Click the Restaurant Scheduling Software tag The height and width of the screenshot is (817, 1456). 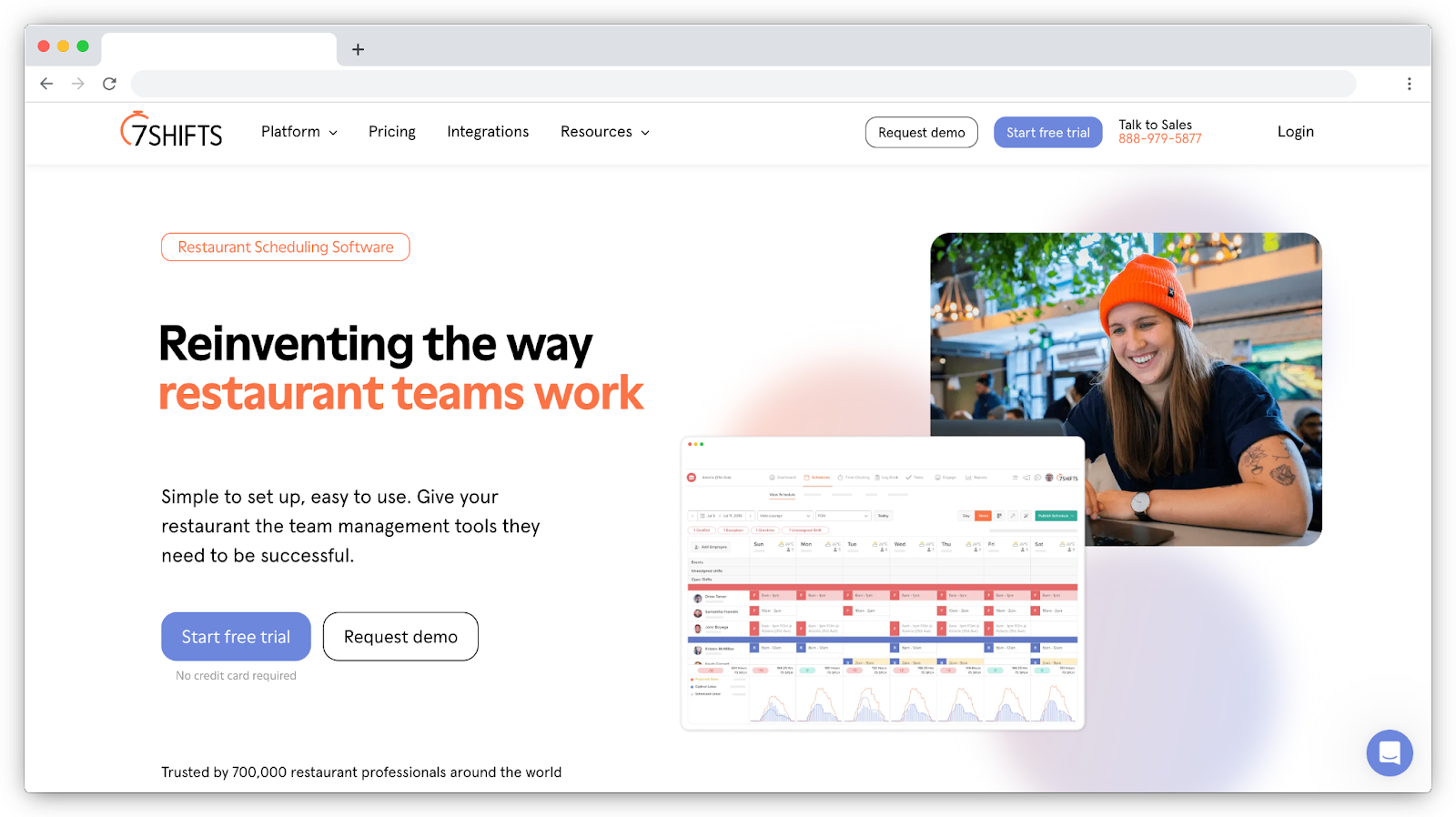click(286, 247)
